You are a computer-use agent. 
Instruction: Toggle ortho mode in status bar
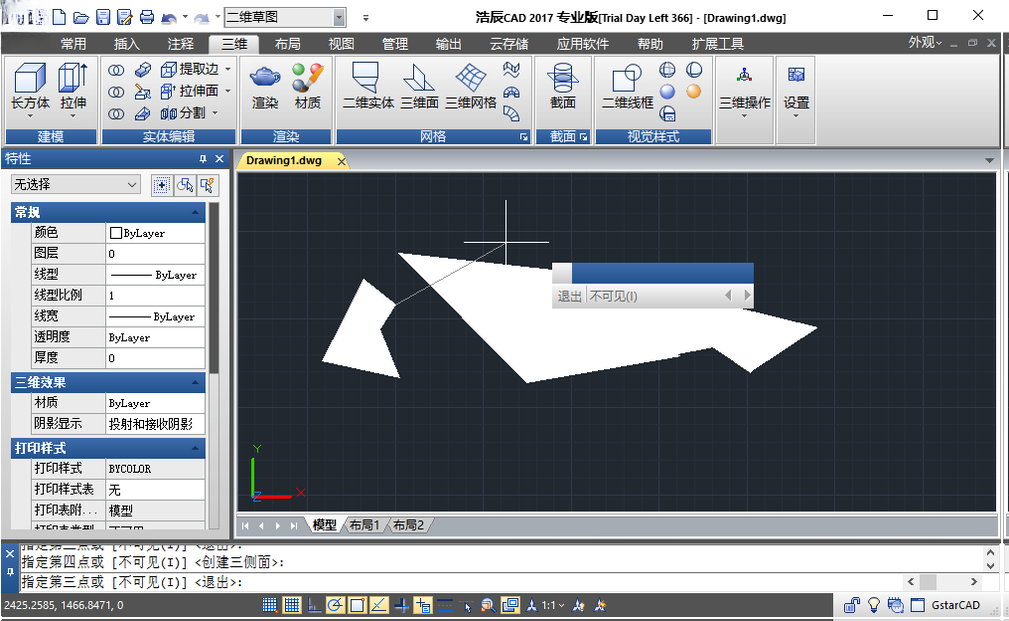[x=313, y=605]
